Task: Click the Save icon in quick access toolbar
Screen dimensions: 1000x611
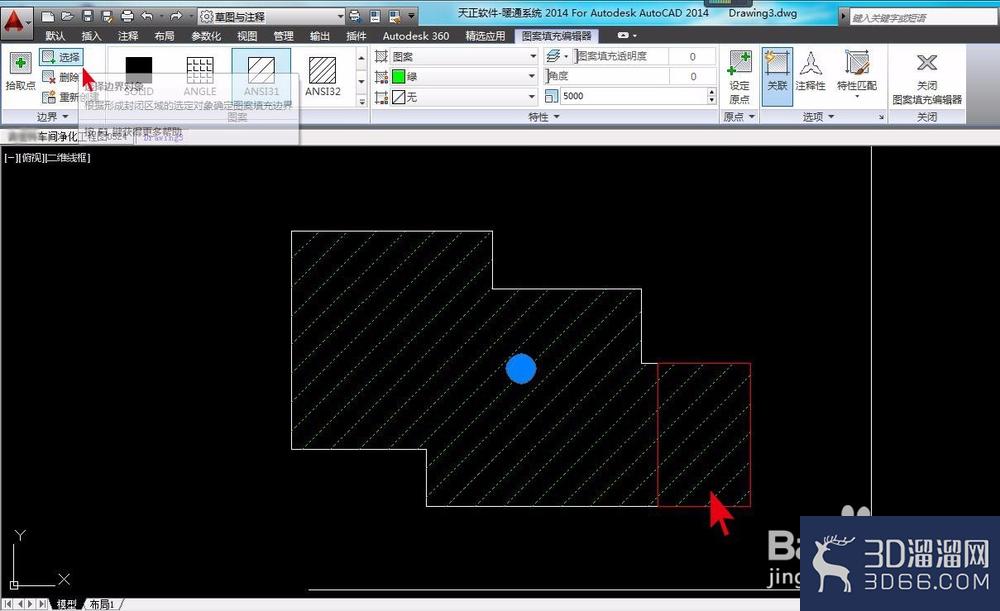Action: click(x=87, y=16)
